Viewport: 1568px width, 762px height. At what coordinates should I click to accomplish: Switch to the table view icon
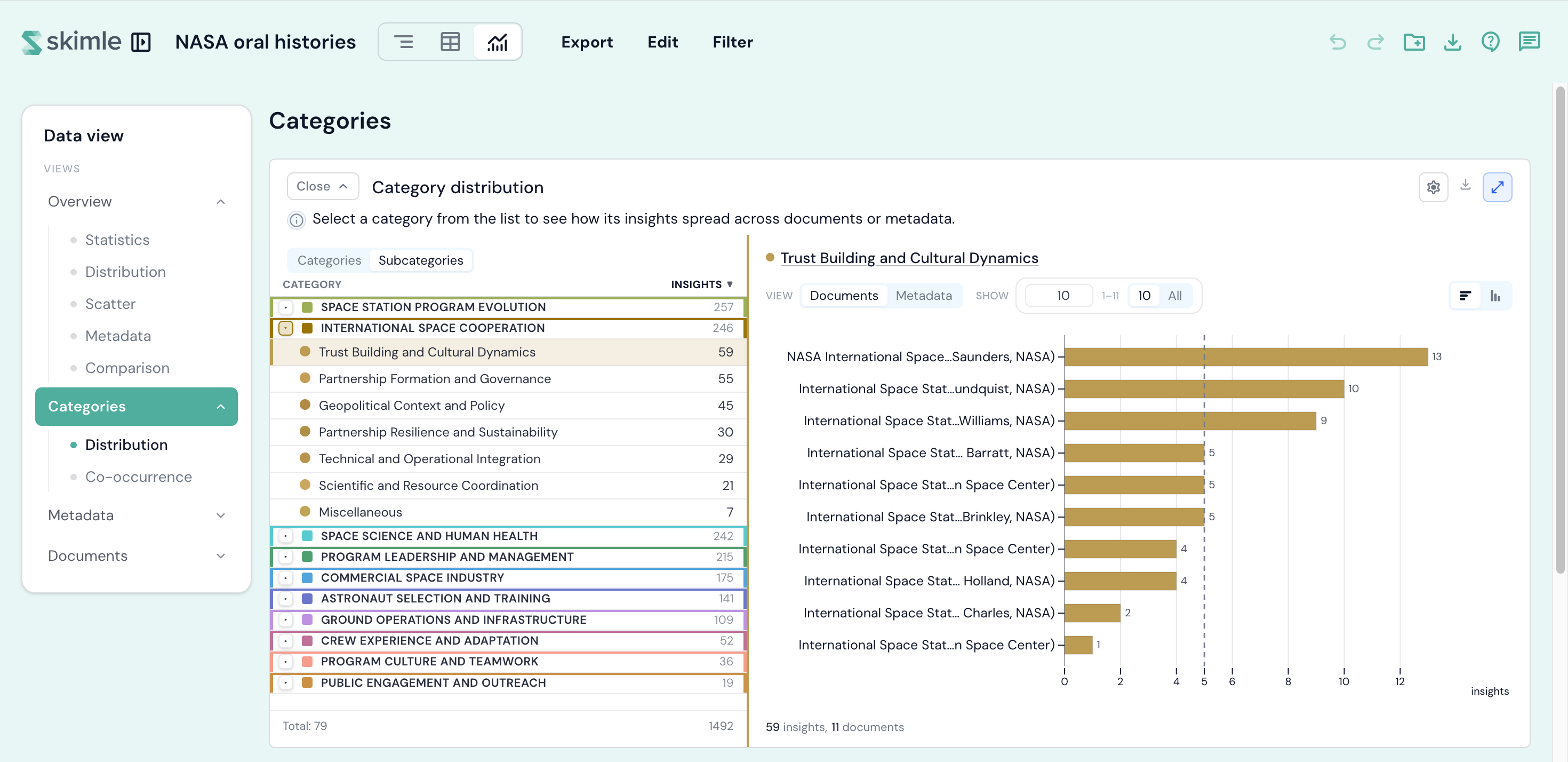click(x=450, y=42)
